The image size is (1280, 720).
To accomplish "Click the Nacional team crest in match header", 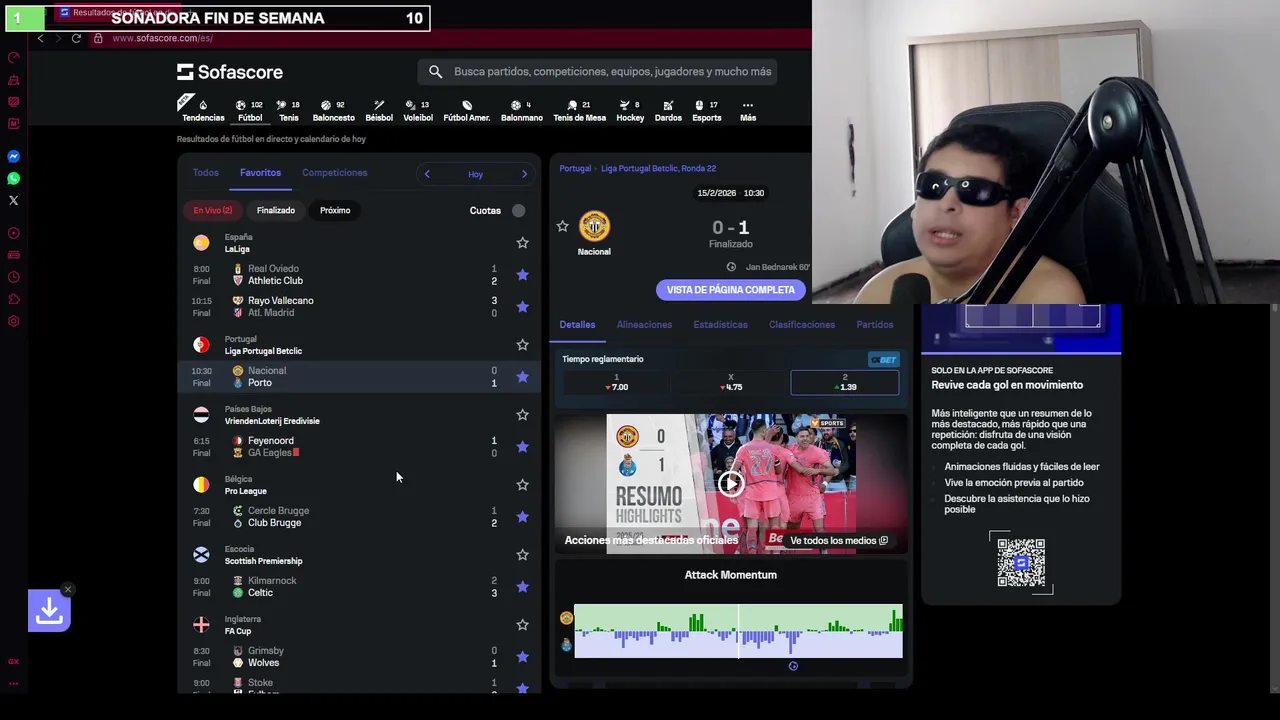I will (594, 226).
